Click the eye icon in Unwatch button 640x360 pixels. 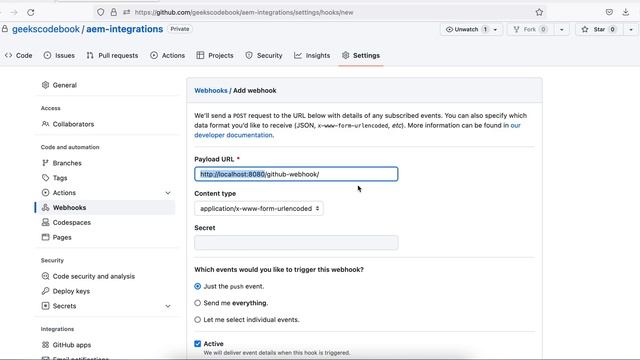[449, 29]
